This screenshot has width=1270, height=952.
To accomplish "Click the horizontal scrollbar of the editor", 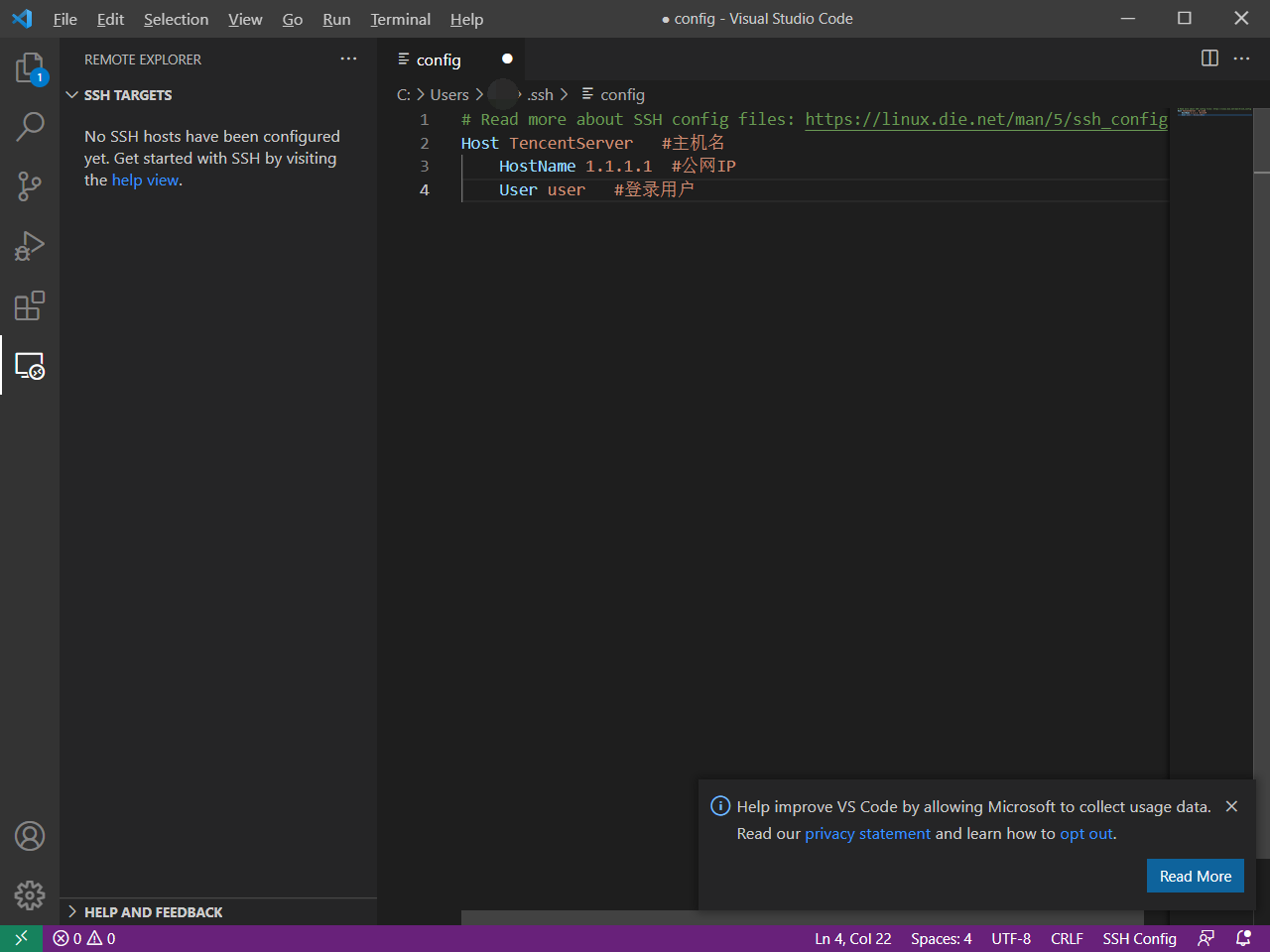I will pos(802,917).
